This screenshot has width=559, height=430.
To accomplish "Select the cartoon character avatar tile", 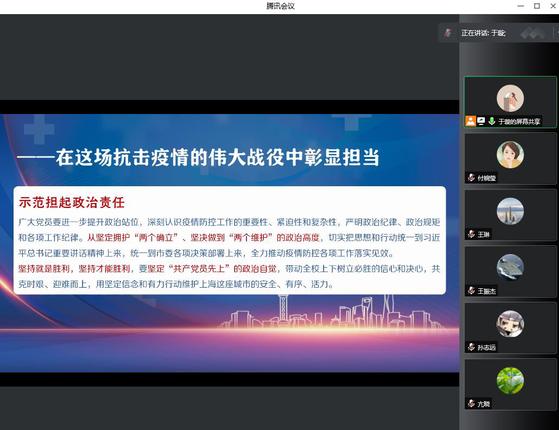I will tap(510, 324).
